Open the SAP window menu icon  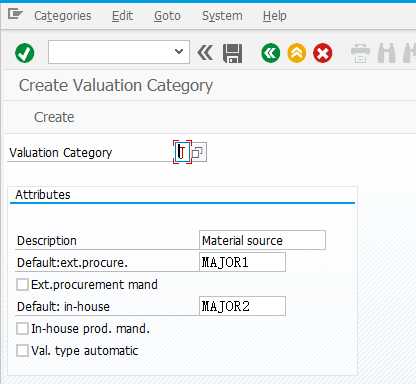point(15,15)
